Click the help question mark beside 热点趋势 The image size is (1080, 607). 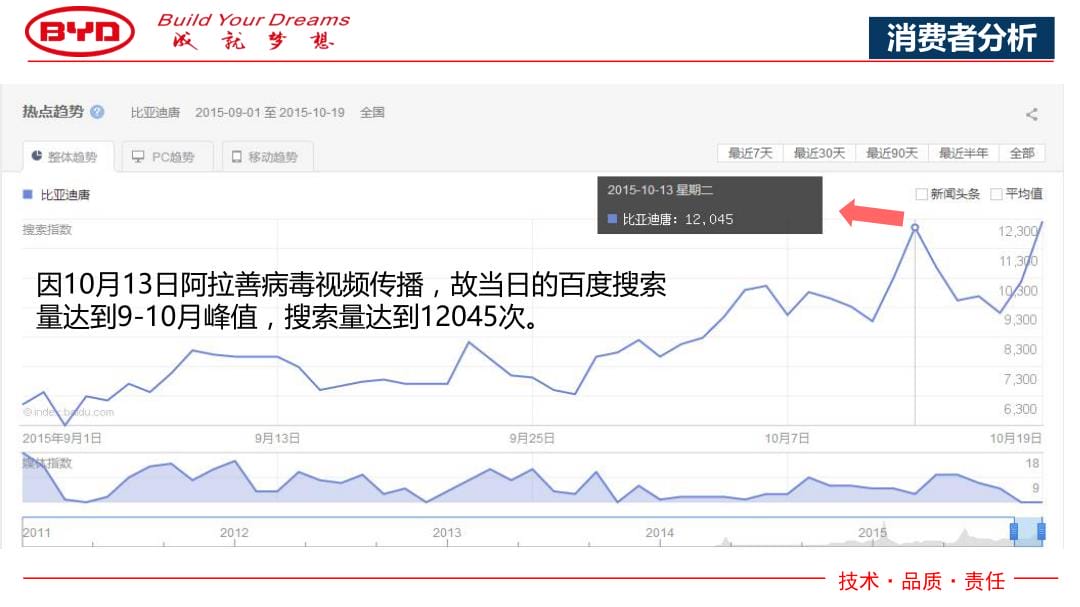click(97, 112)
